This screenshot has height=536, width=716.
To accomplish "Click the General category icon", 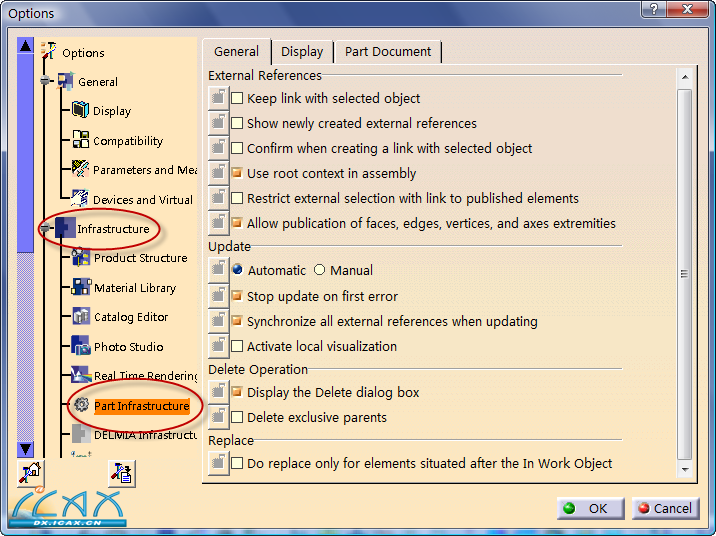I will coord(66,81).
